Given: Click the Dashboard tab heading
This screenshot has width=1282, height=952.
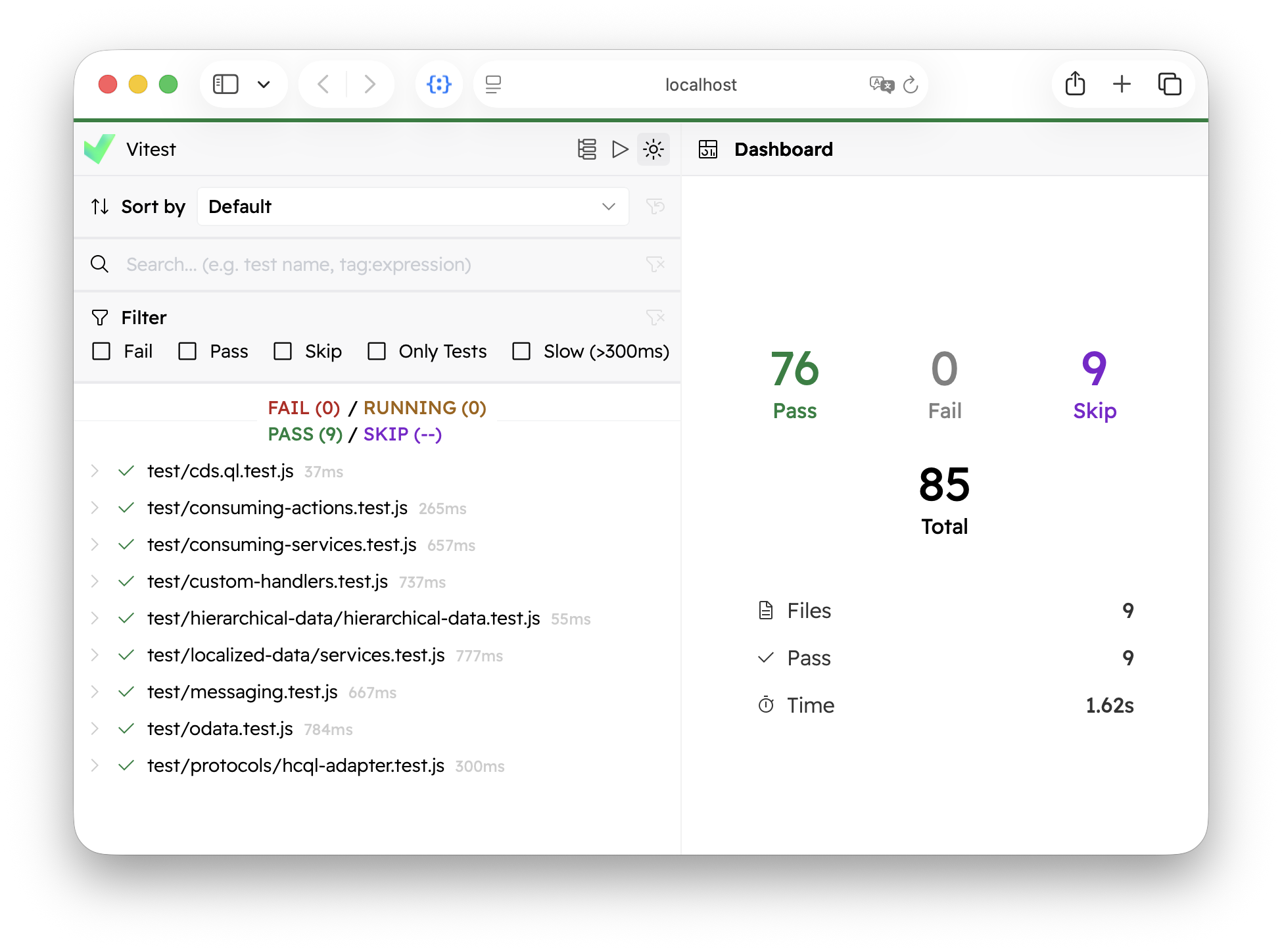Looking at the screenshot, I should (783, 149).
